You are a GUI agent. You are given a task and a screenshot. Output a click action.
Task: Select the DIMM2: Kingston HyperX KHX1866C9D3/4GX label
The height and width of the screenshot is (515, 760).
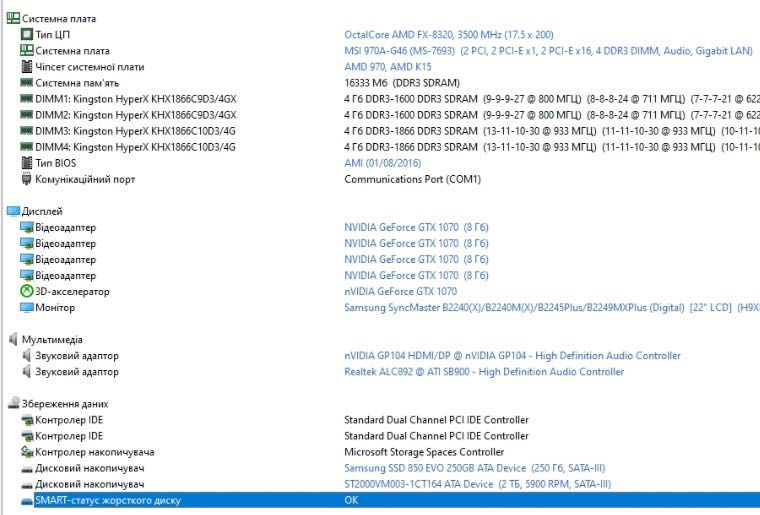coord(136,114)
